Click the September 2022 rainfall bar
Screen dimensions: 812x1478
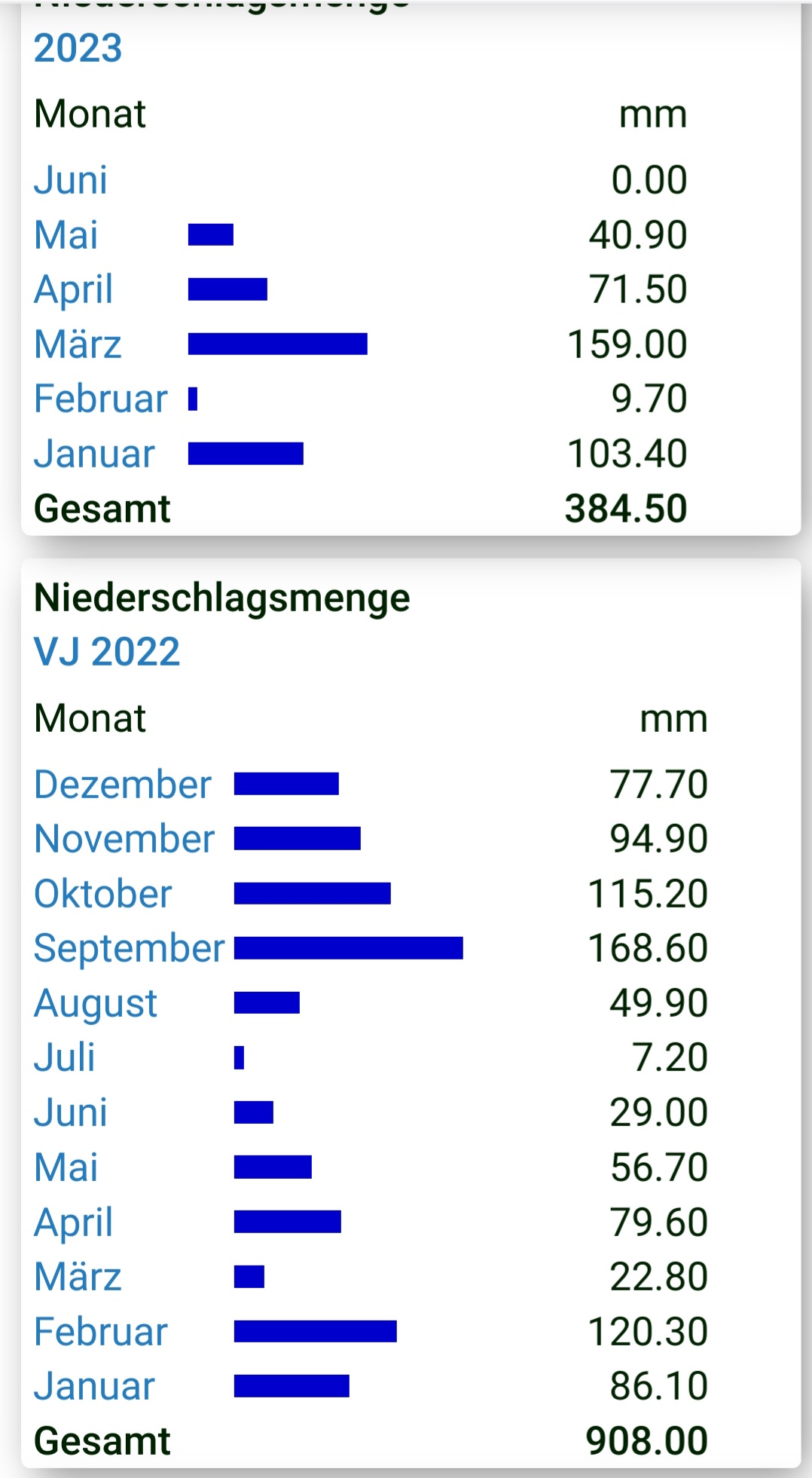tap(348, 948)
